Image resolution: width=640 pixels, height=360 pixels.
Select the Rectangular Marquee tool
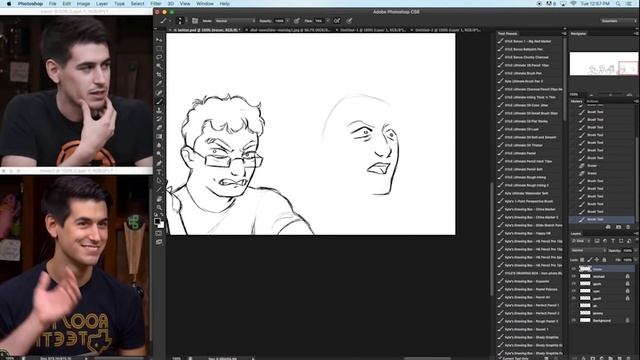tap(159, 49)
